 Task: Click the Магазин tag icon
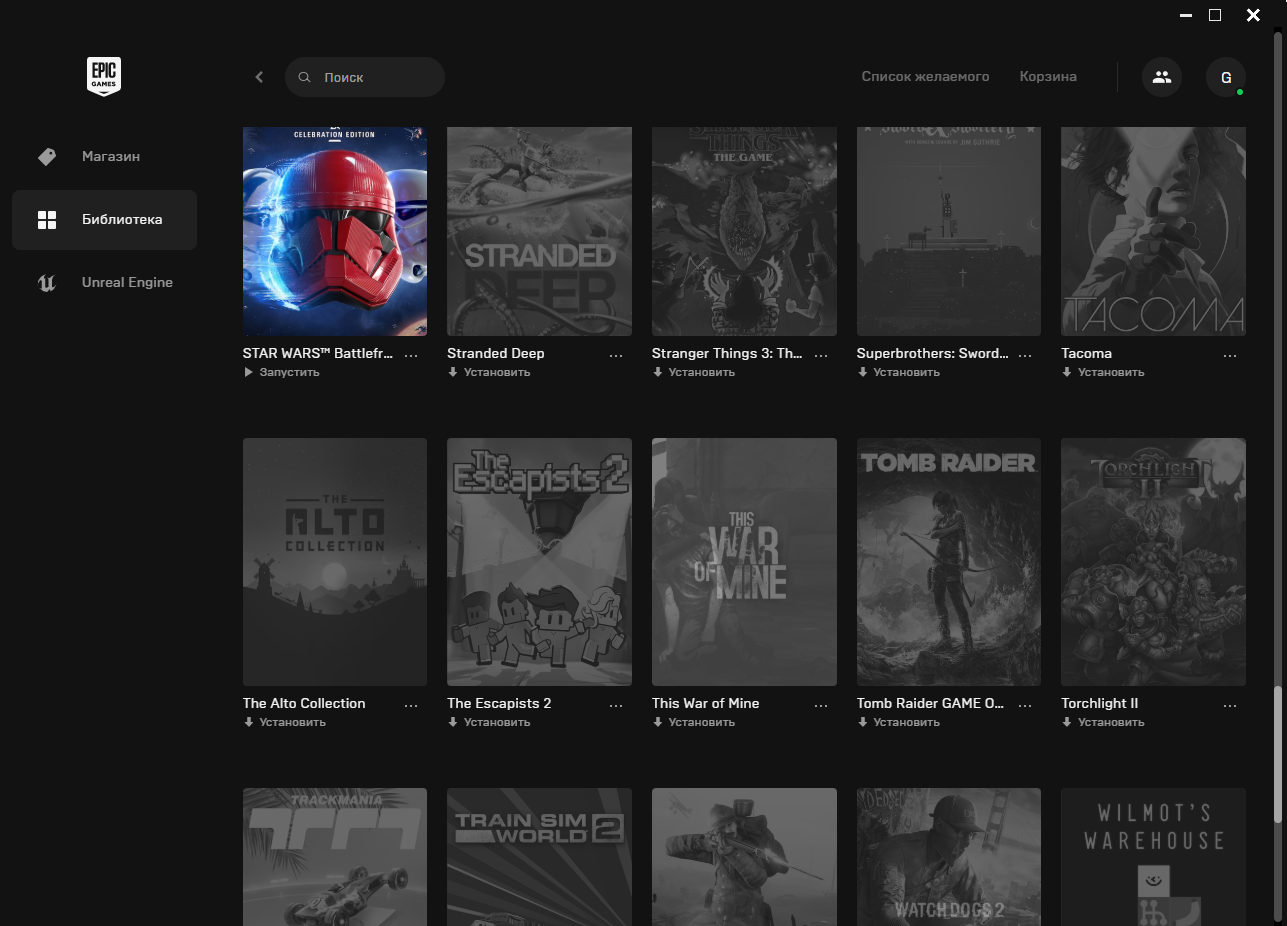point(47,157)
